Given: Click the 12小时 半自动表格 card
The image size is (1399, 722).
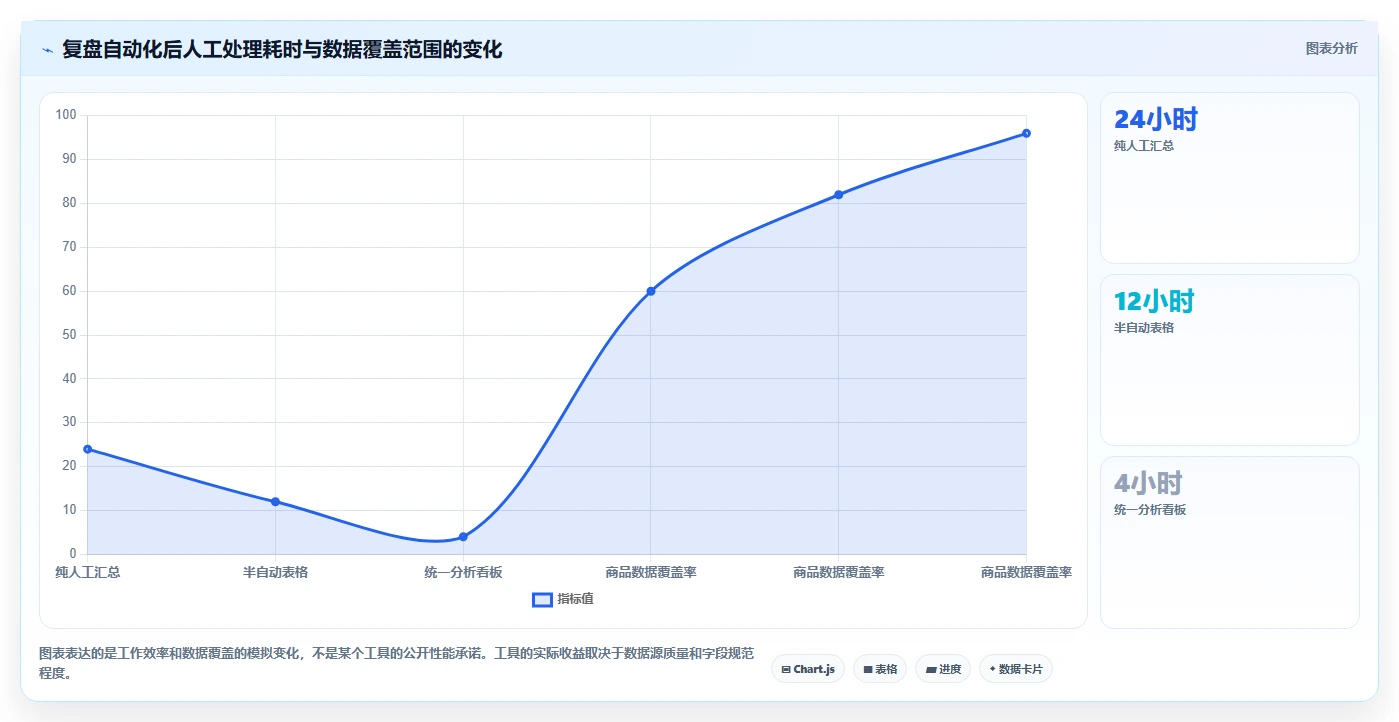Looking at the screenshot, I should pos(1229,360).
